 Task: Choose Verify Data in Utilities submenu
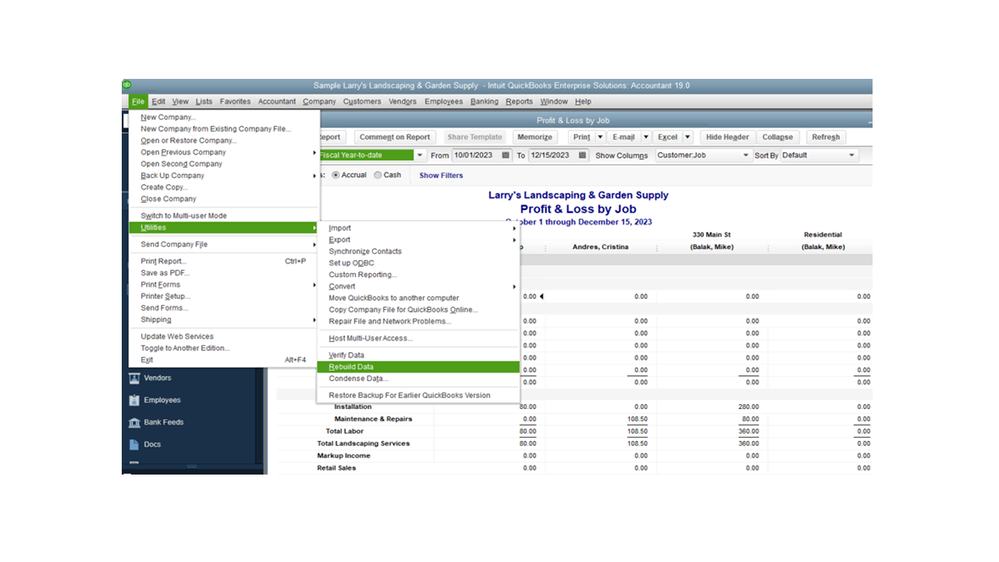419,355
